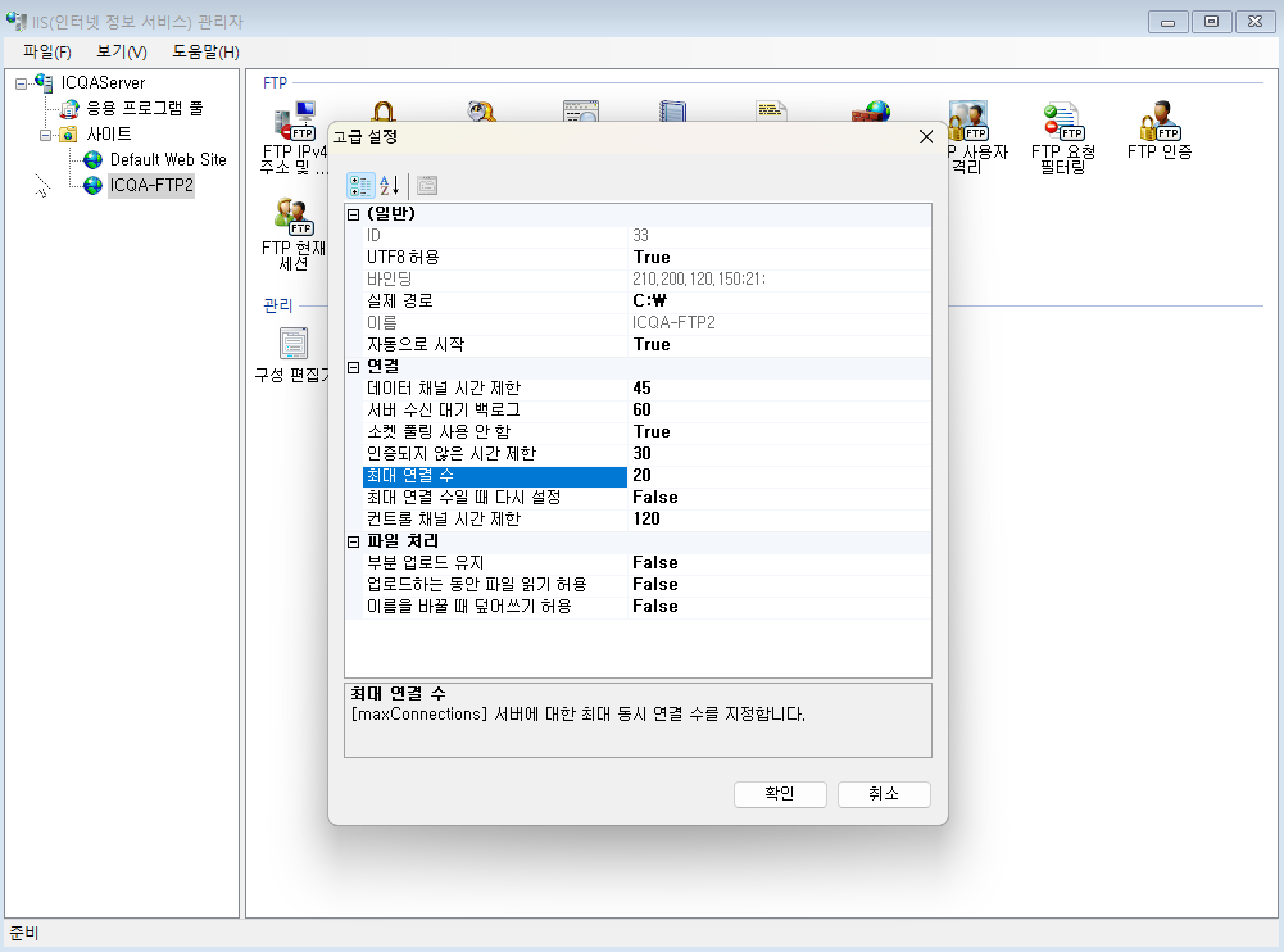1284x952 pixels.
Task: Open the 파일(F) menu
Action: point(47,52)
